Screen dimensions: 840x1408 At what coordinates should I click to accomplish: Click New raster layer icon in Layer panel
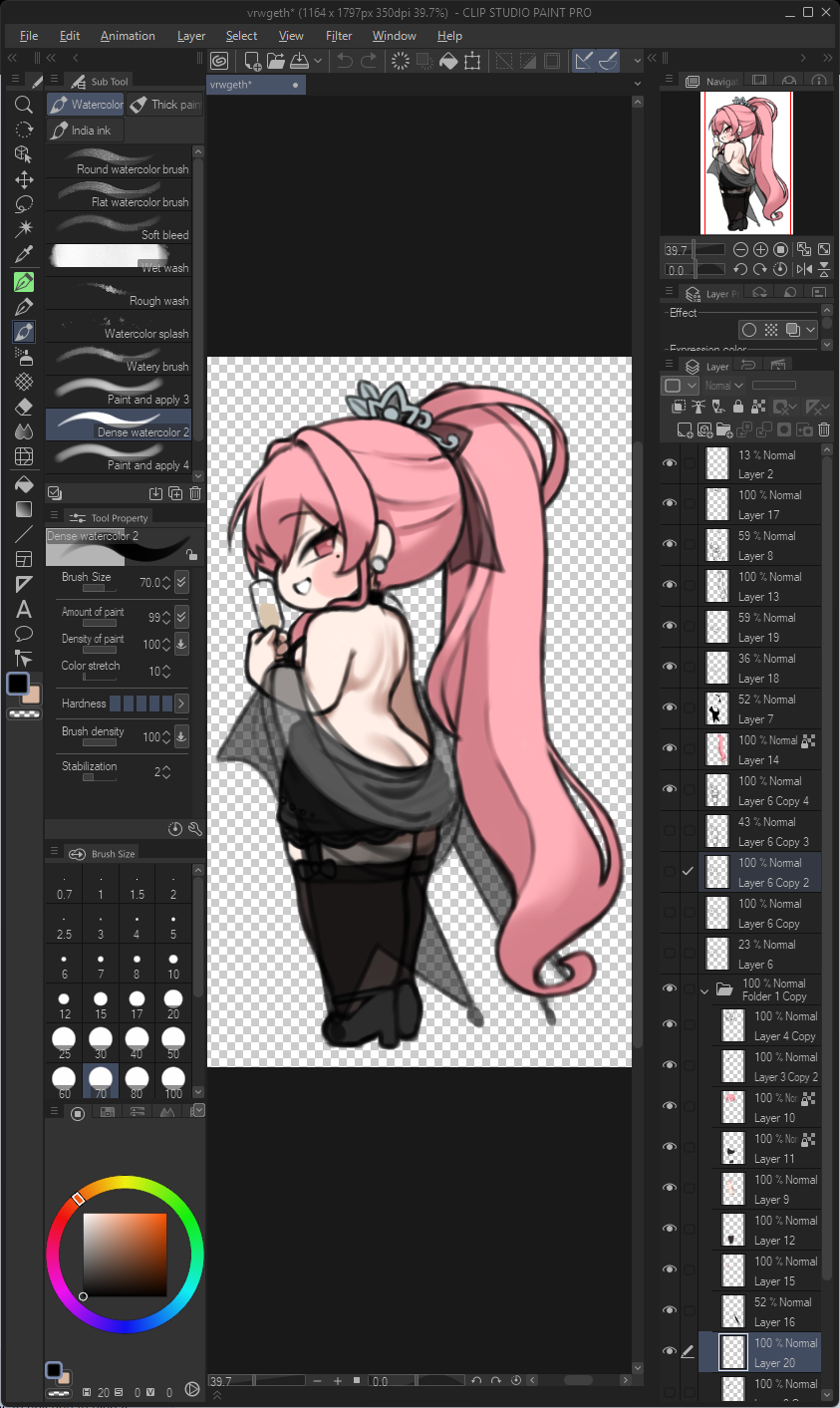685,430
